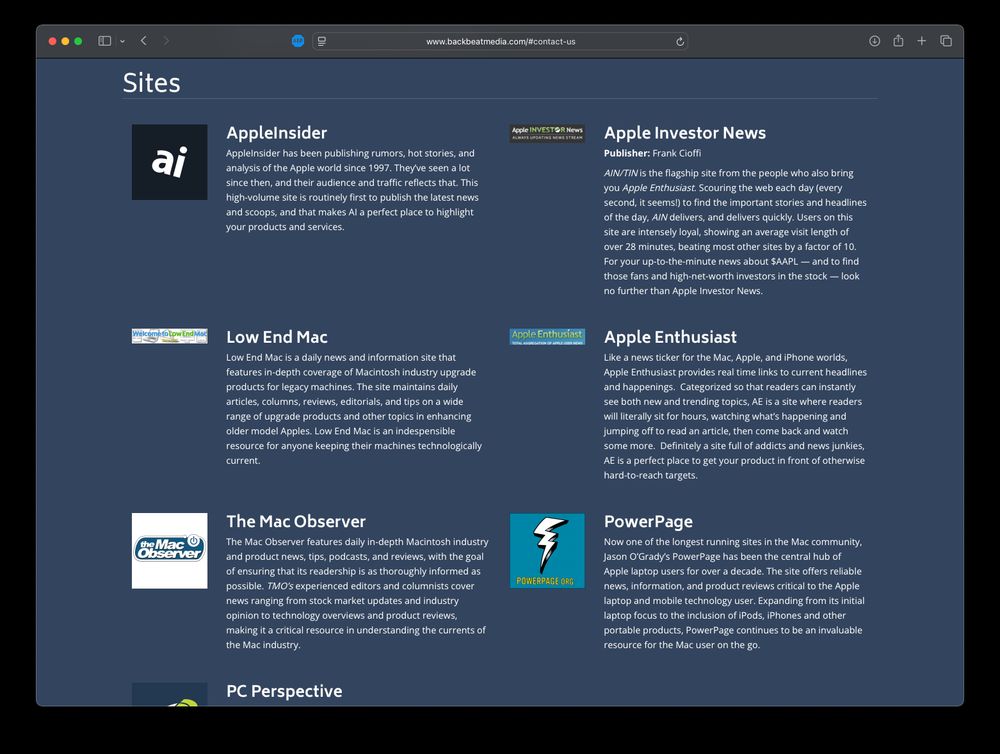The height and width of the screenshot is (754, 1000).
Task: Click the AppleInsider 'ai' logo
Action: point(170,162)
